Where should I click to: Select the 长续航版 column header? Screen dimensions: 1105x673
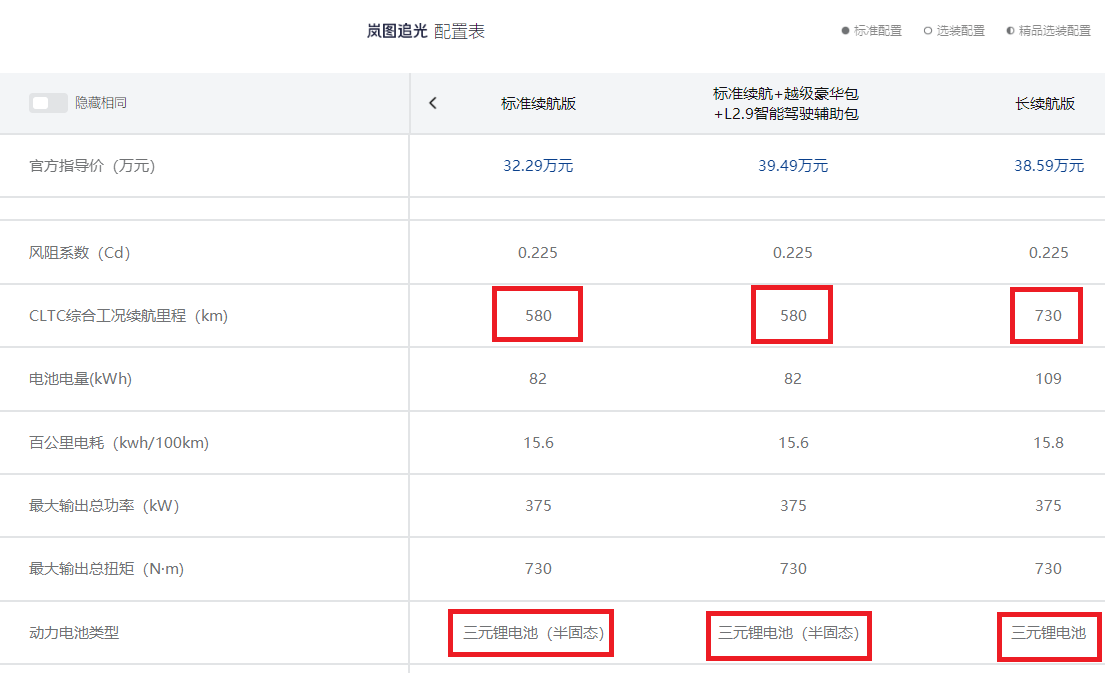coord(1045,103)
